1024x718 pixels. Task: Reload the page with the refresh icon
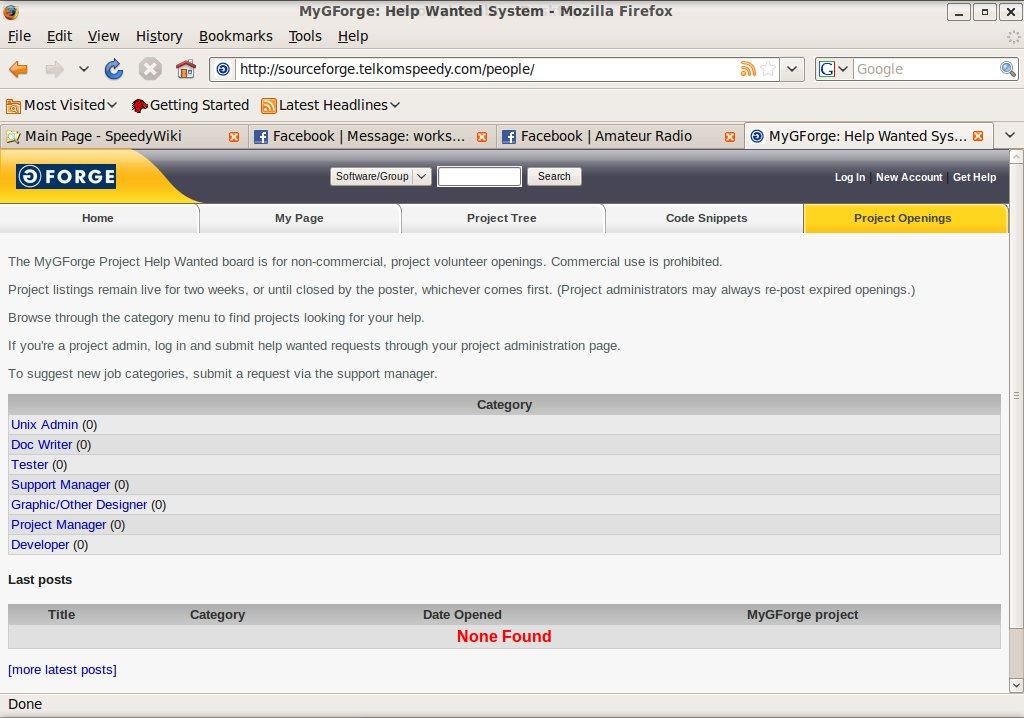[114, 69]
